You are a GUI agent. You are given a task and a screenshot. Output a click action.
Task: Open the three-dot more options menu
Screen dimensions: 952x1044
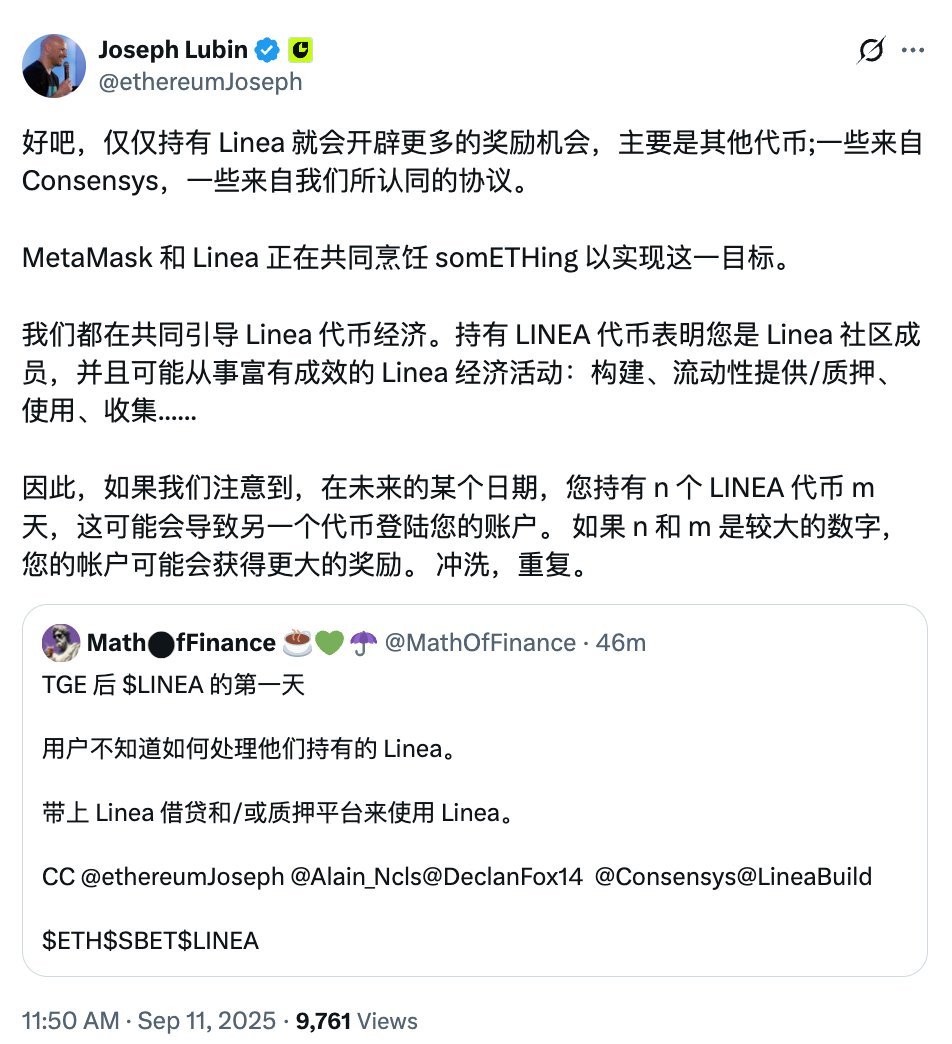tap(913, 50)
